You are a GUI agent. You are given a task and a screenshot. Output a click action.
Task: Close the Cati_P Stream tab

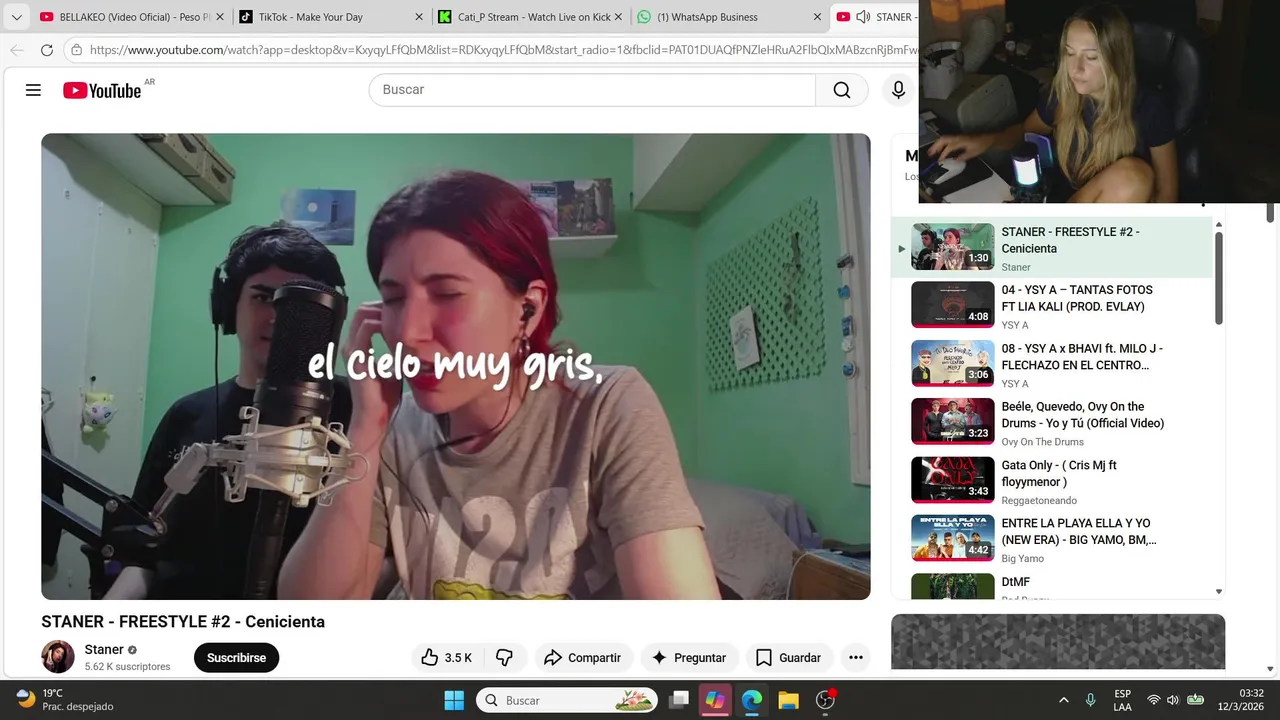[x=618, y=17]
